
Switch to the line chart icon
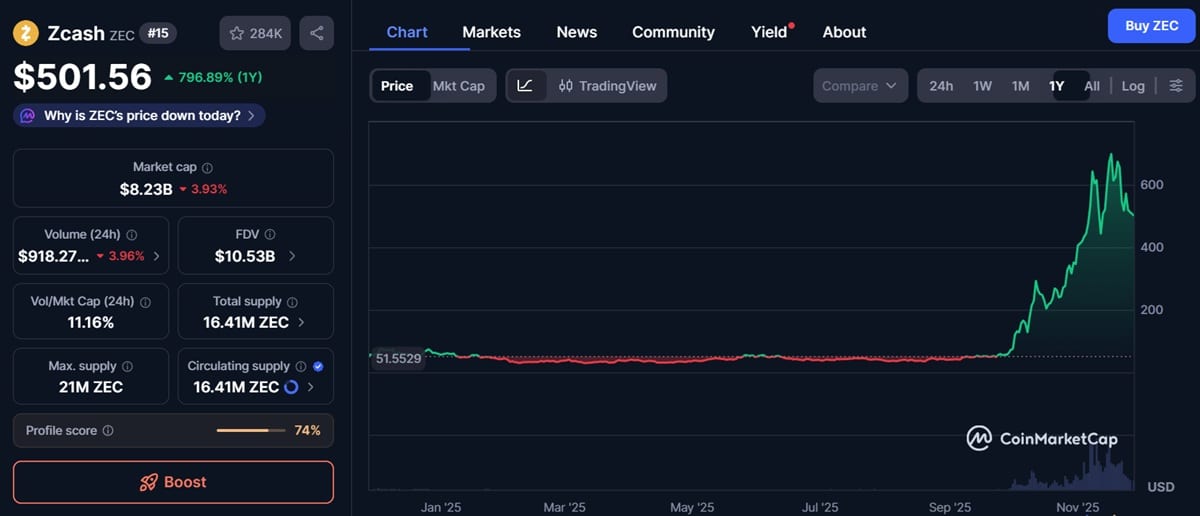(525, 86)
